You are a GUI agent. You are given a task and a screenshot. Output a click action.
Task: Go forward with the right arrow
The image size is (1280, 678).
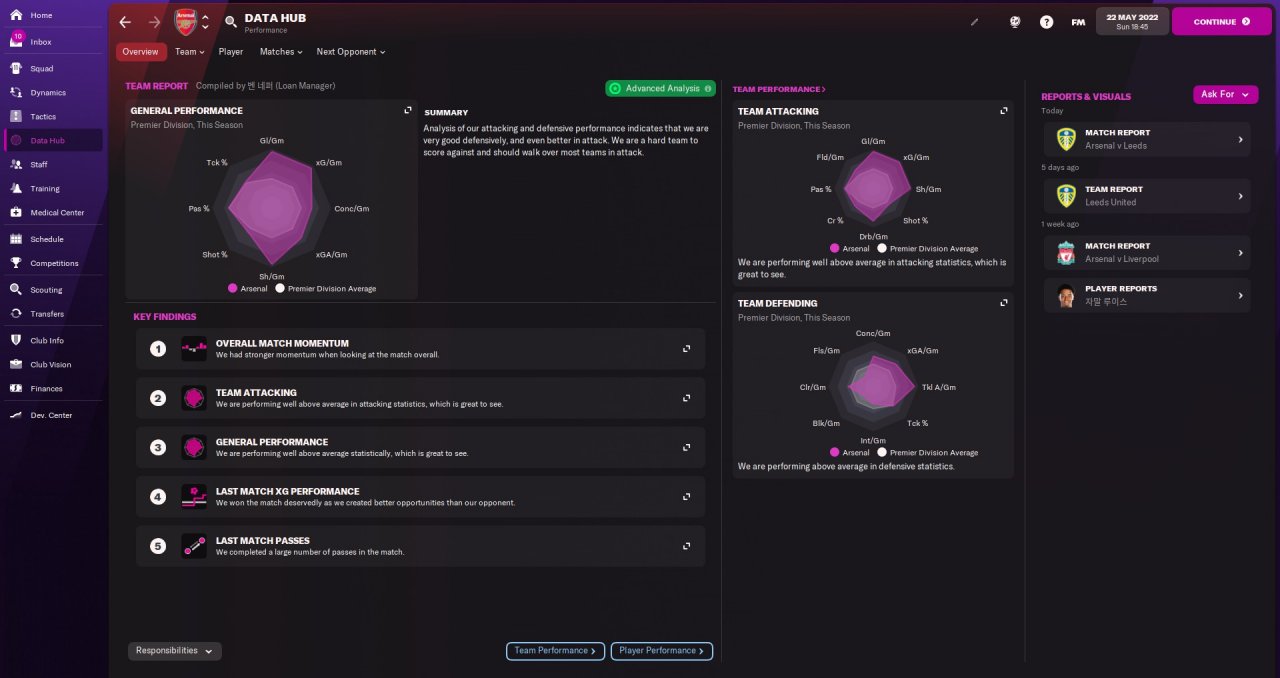click(154, 22)
